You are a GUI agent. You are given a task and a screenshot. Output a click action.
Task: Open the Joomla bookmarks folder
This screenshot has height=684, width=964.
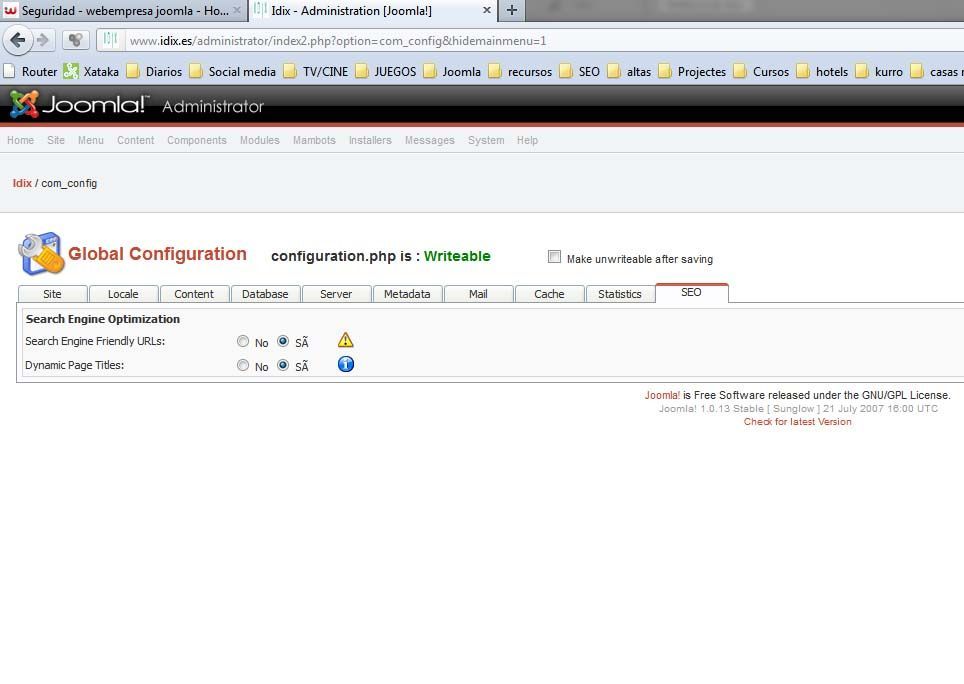452,71
